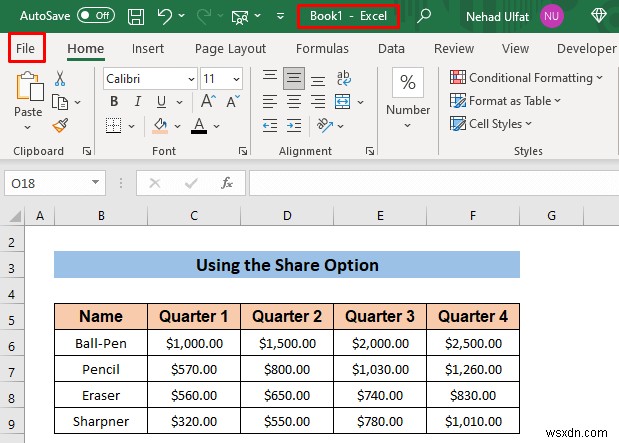619x443 pixels.
Task: Click Increase Font Size icon
Action: point(208,101)
